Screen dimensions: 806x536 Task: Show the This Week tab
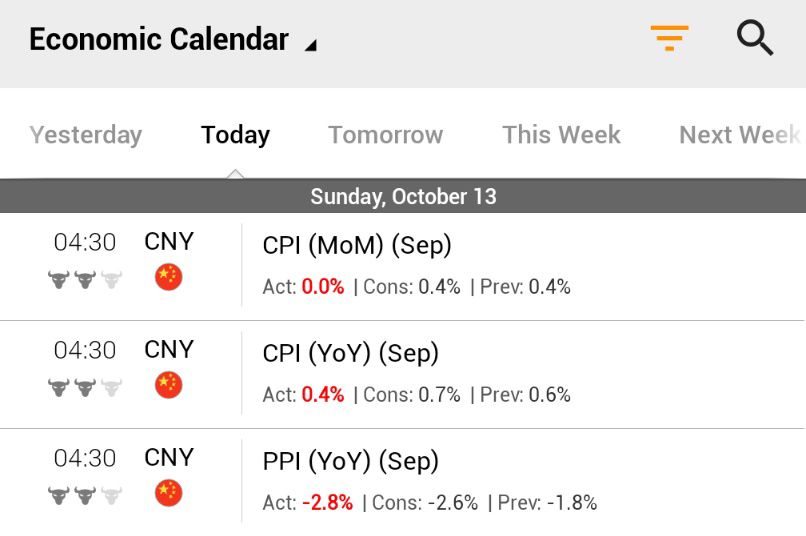[561, 135]
